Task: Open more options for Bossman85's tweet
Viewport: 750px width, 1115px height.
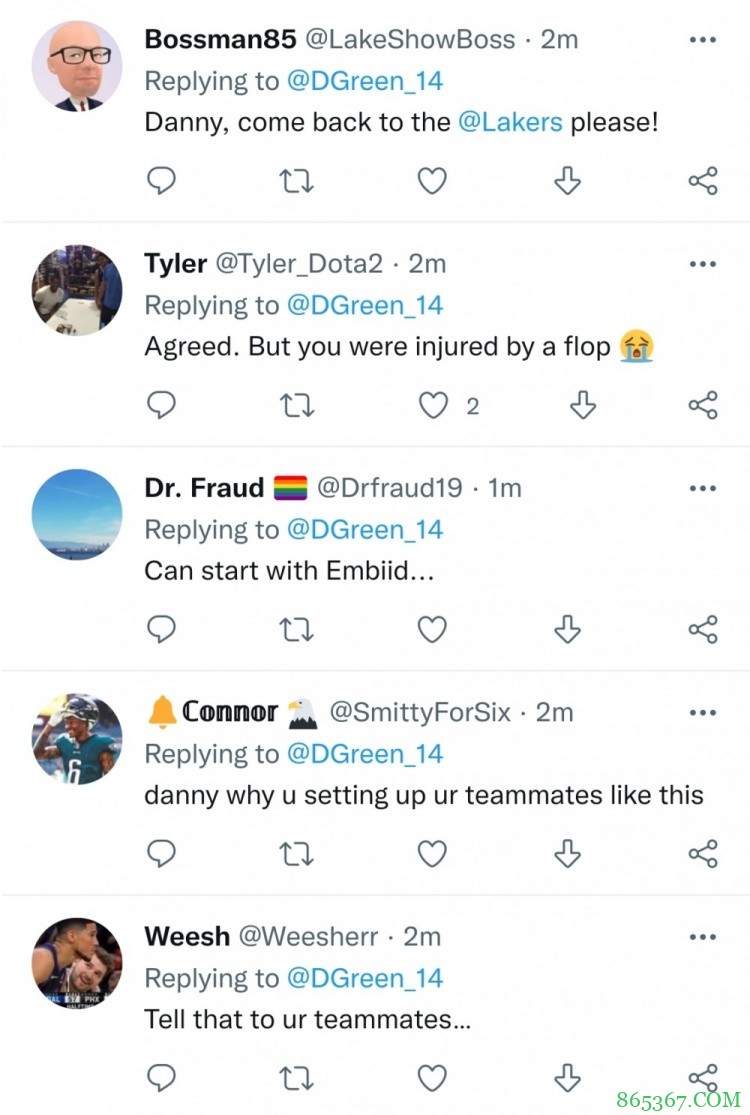Action: pyautogui.click(x=703, y=40)
